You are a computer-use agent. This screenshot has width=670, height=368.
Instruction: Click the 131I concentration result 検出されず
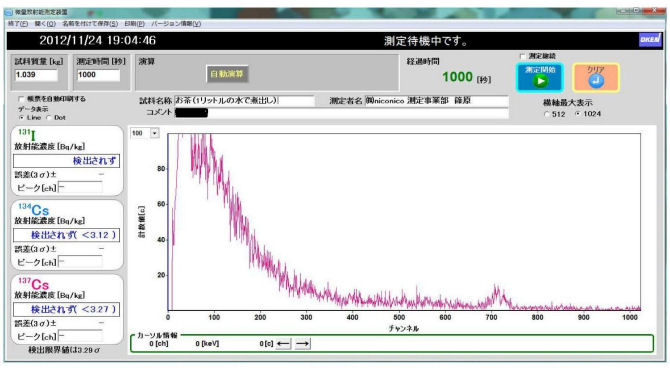point(66,161)
